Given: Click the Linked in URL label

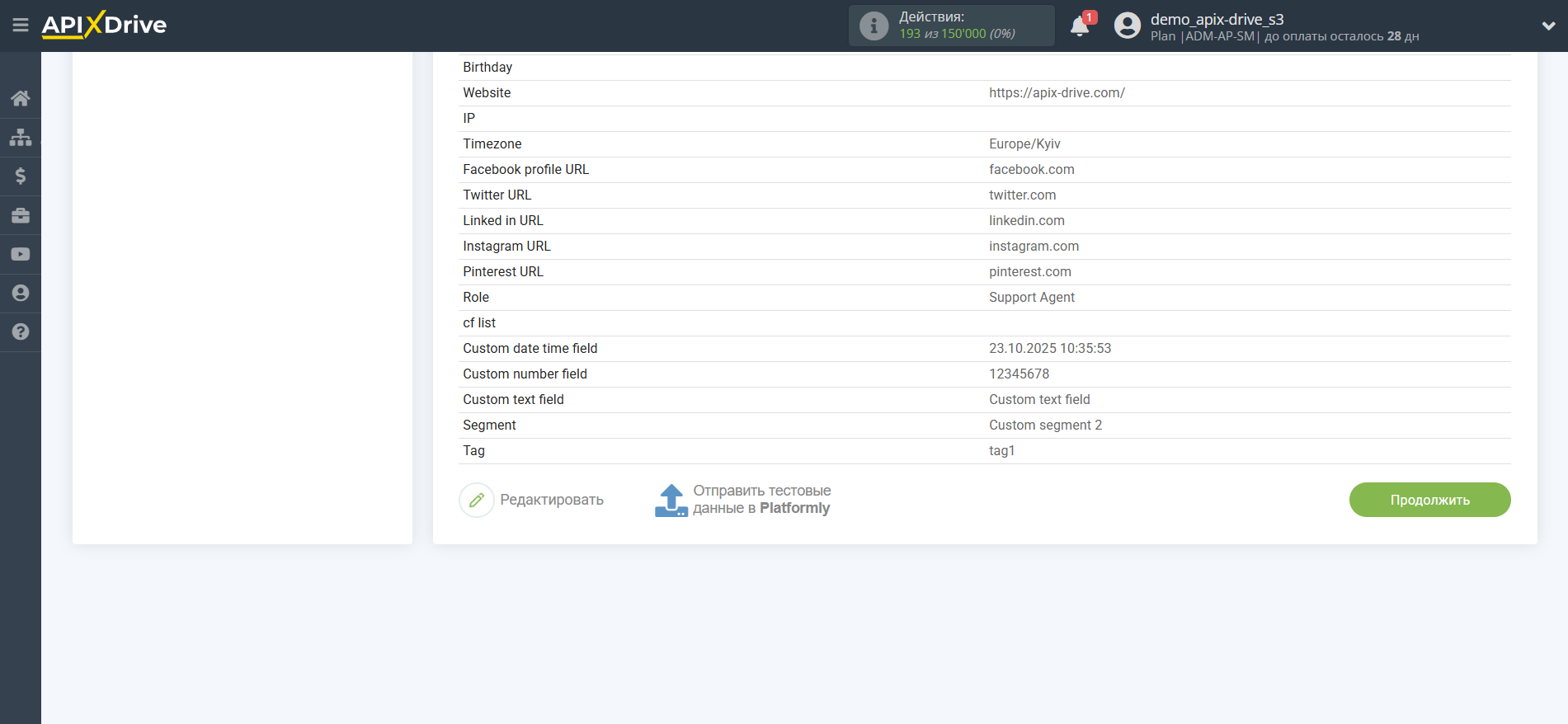Looking at the screenshot, I should point(502,221).
